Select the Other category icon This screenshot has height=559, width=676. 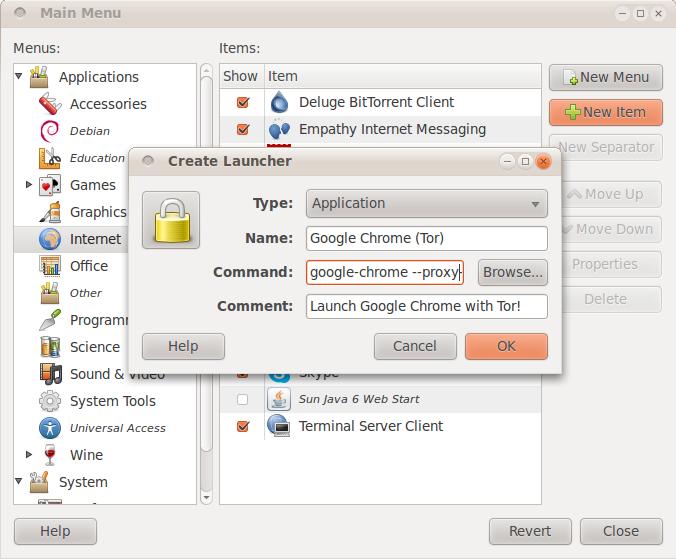[50, 293]
